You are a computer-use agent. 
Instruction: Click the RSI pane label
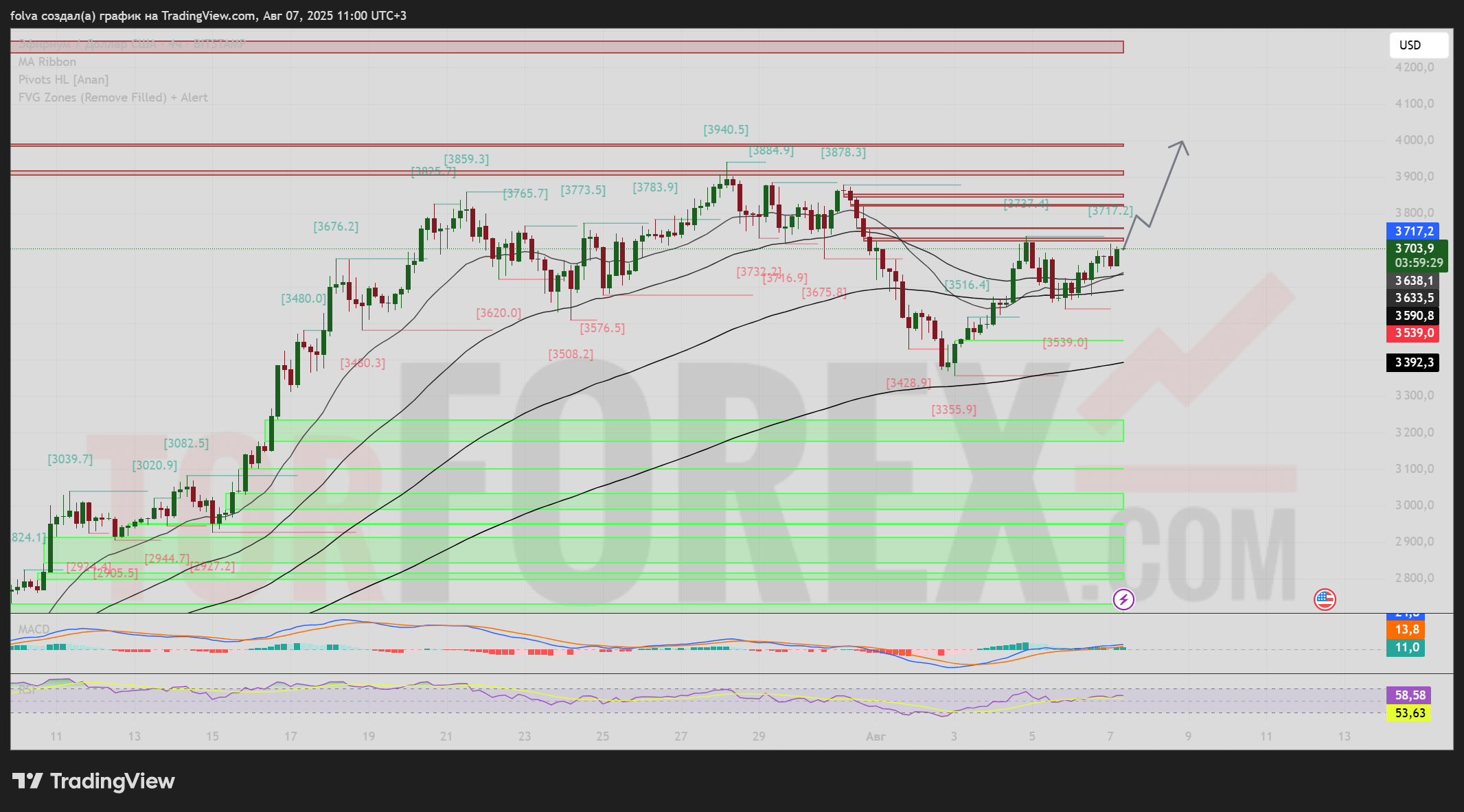pyautogui.click(x=27, y=689)
